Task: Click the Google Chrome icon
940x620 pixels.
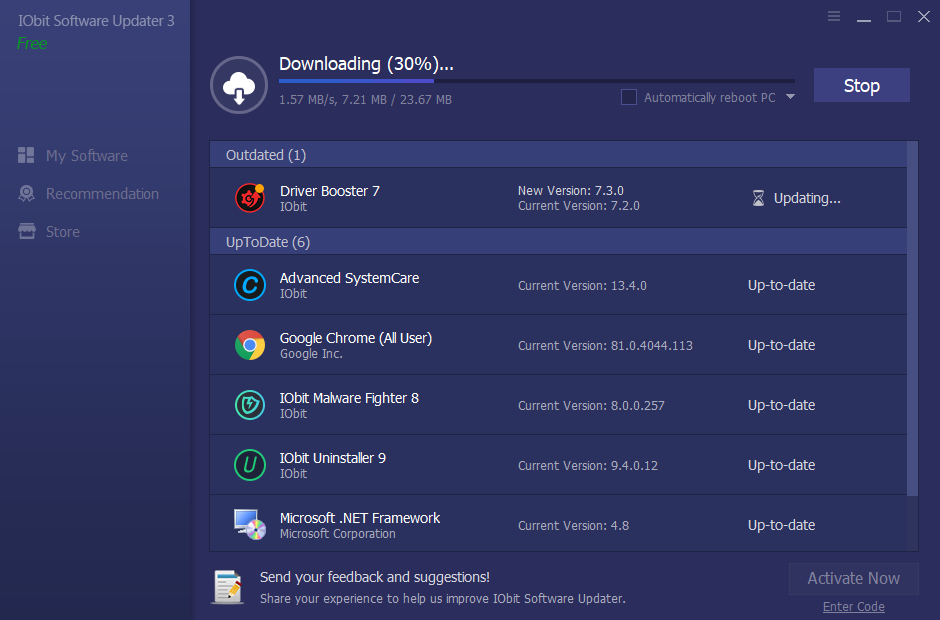Action: click(249, 345)
